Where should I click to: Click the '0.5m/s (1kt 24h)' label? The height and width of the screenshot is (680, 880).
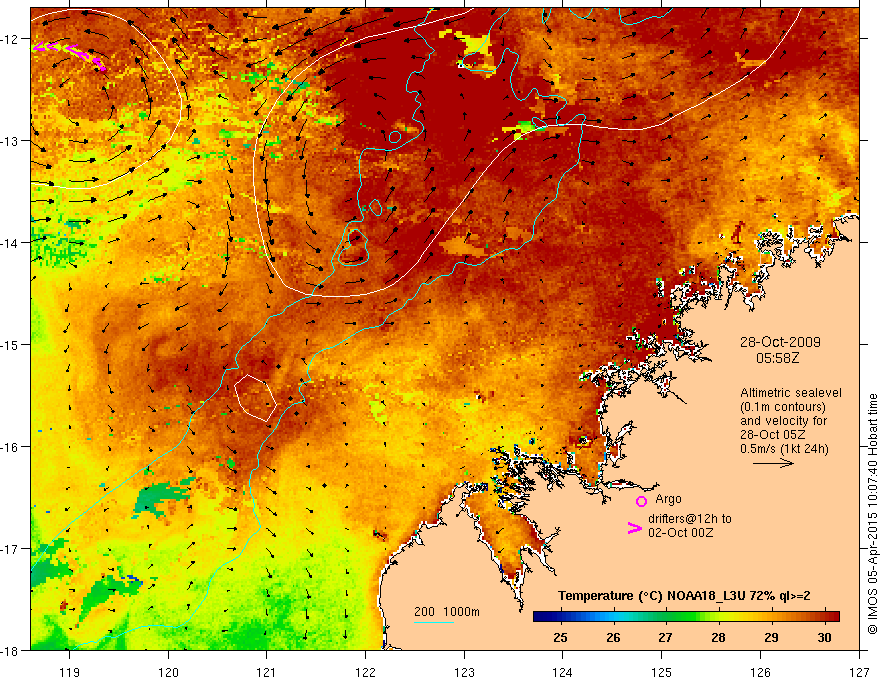[784, 449]
